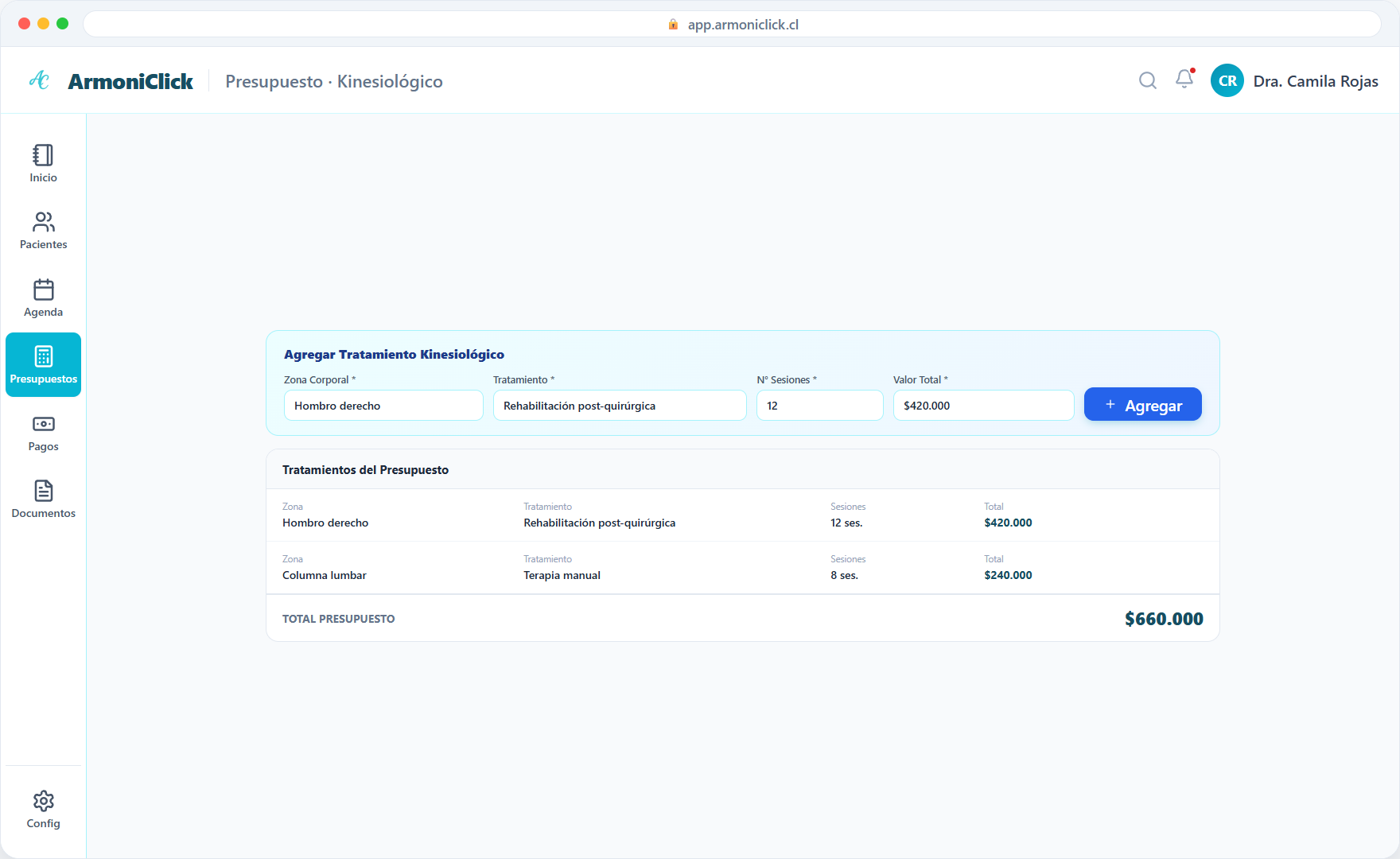Click the browser address bar

pos(732,24)
